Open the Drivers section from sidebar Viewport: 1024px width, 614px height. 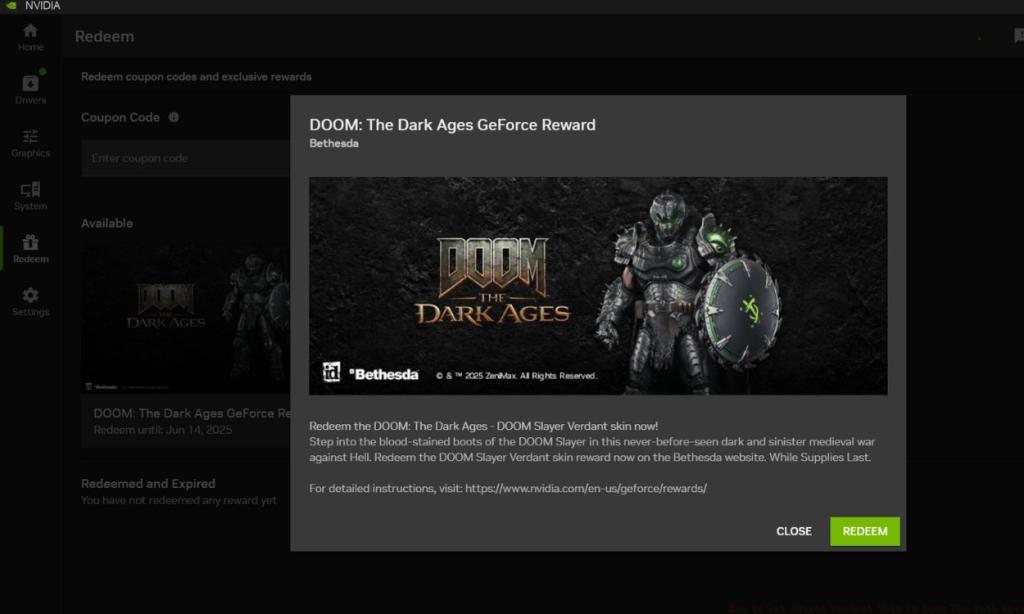30,85
